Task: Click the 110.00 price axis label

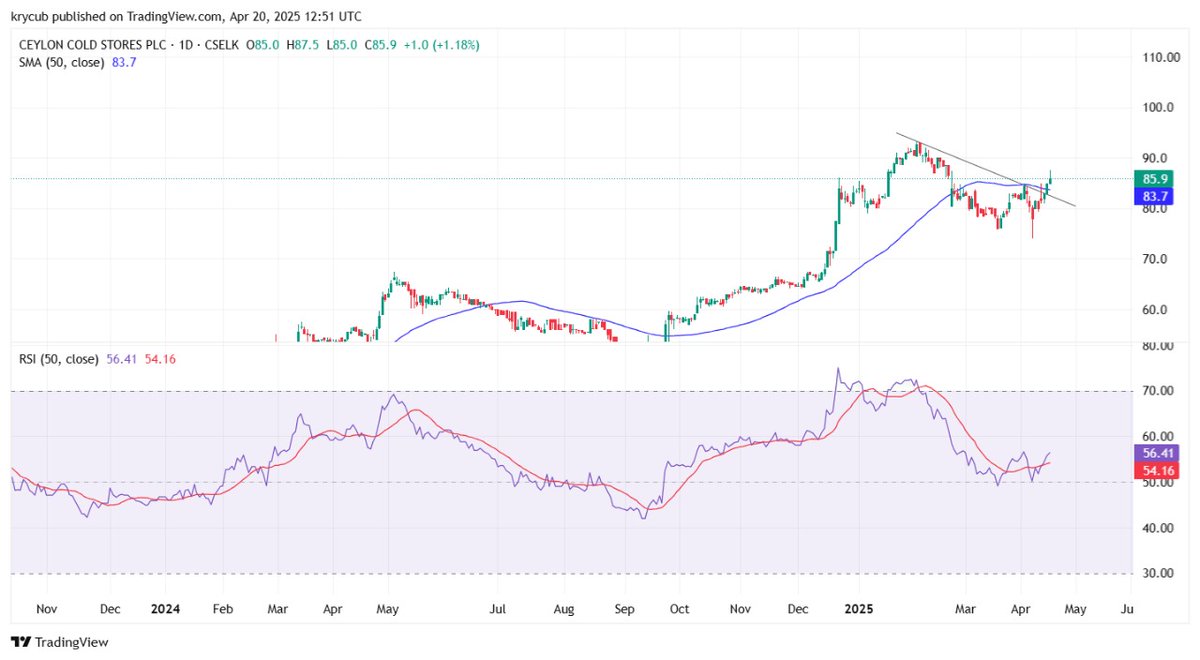Action: coord(1161,58)
